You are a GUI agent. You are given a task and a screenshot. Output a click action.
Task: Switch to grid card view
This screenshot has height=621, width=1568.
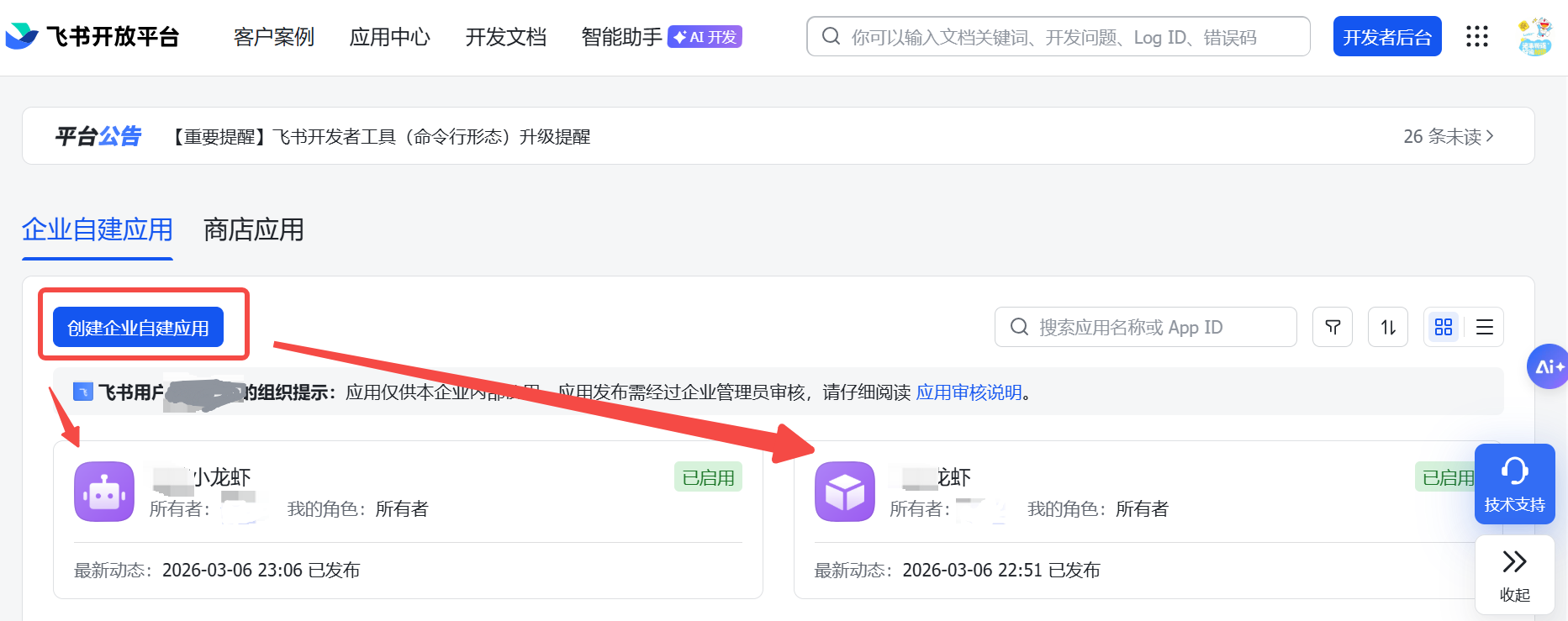pos(1444,327)
